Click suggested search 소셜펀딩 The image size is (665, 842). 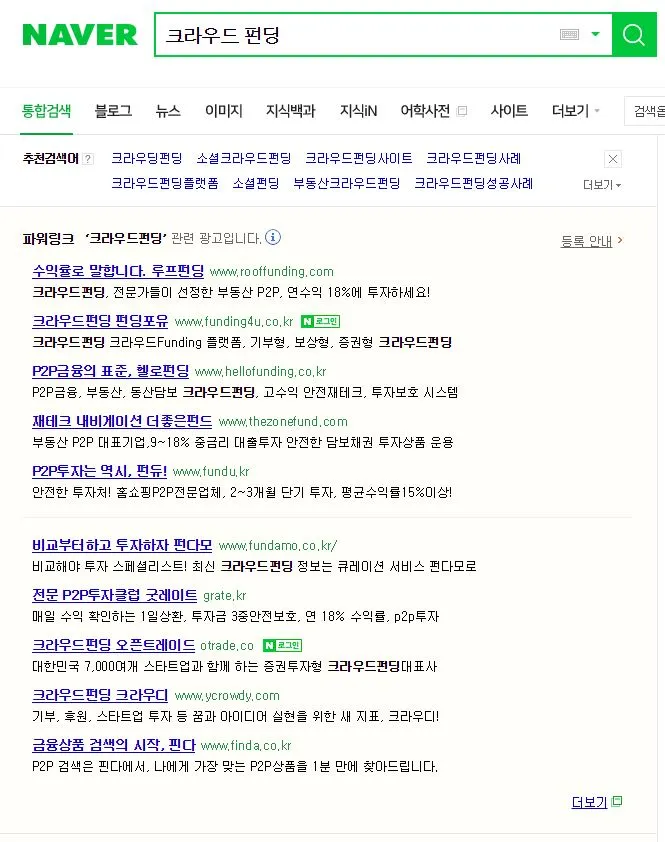(x=256, y=184)
